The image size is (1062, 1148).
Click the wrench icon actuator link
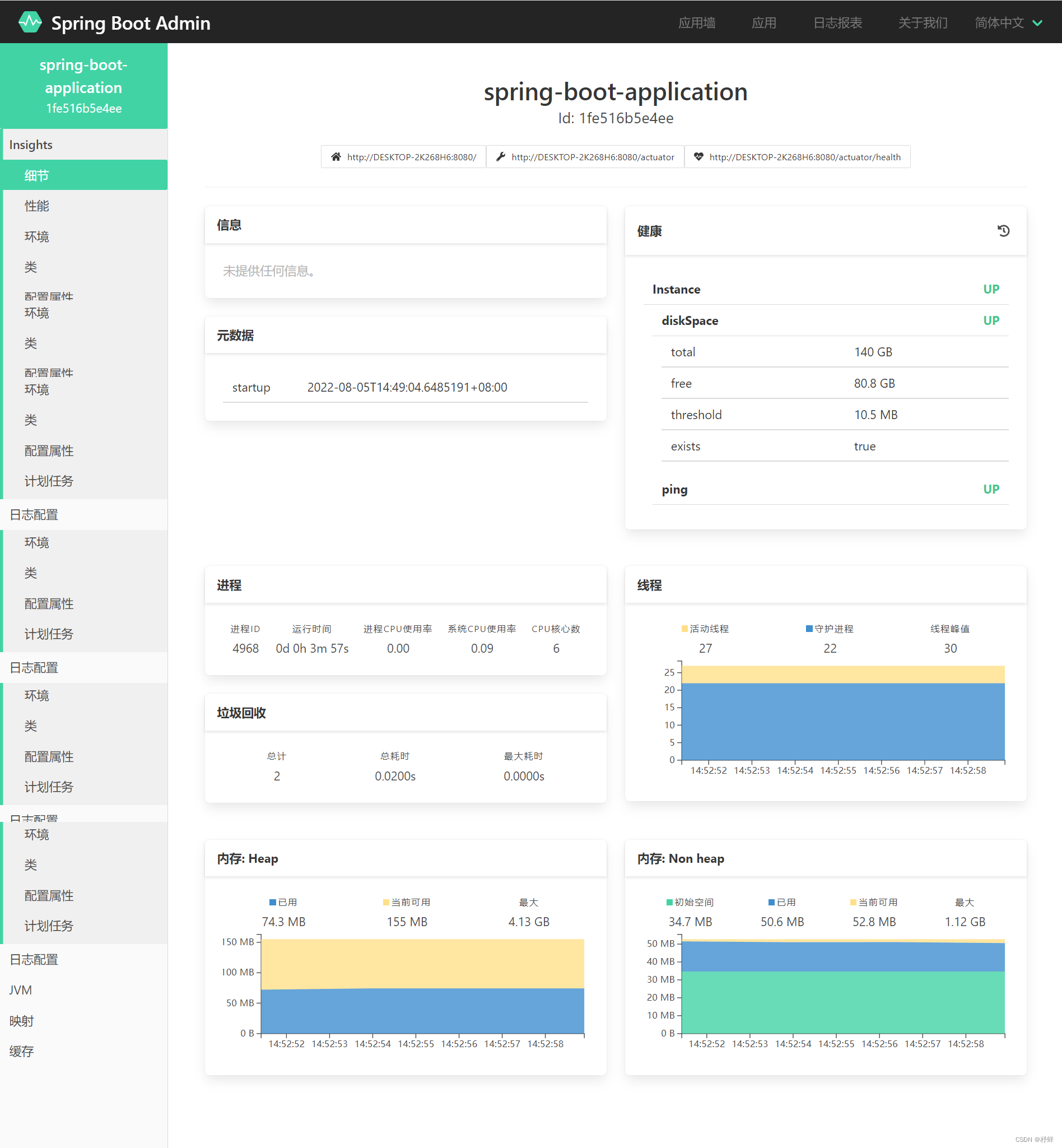[x=585, y=157]
